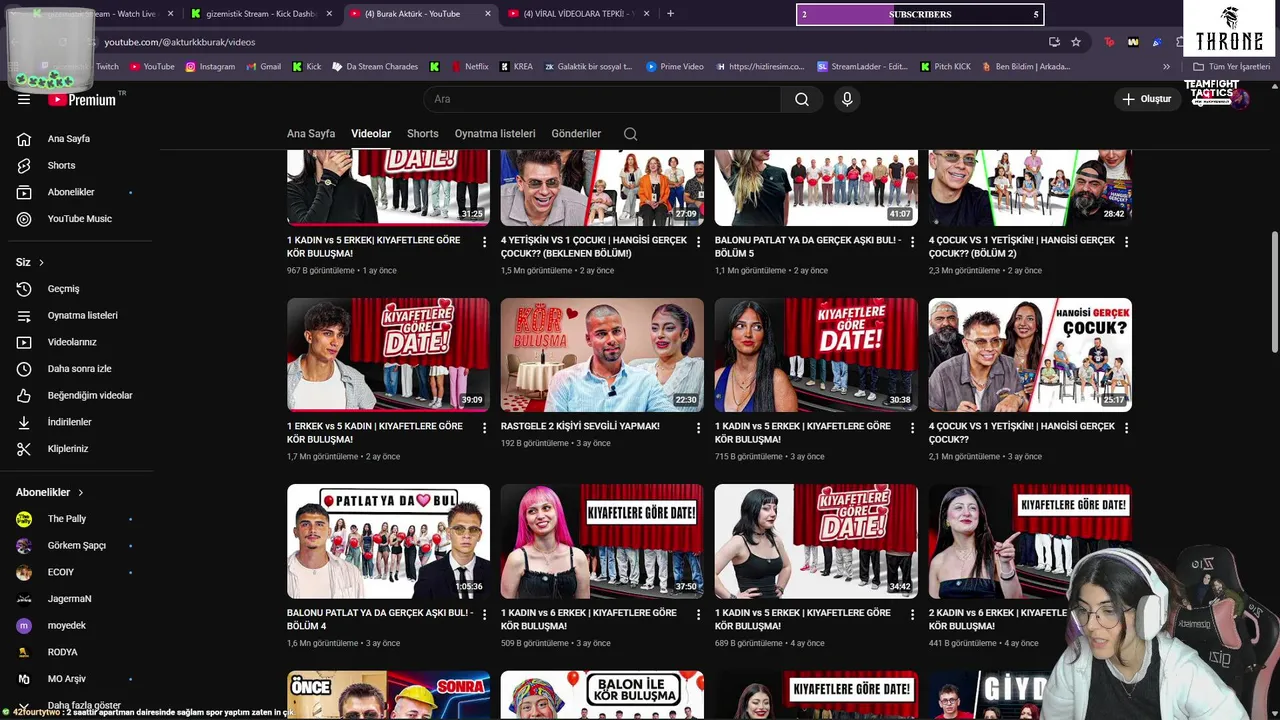Click the Netflix bookmark
1280x720 pixels.
pos(470,67)
